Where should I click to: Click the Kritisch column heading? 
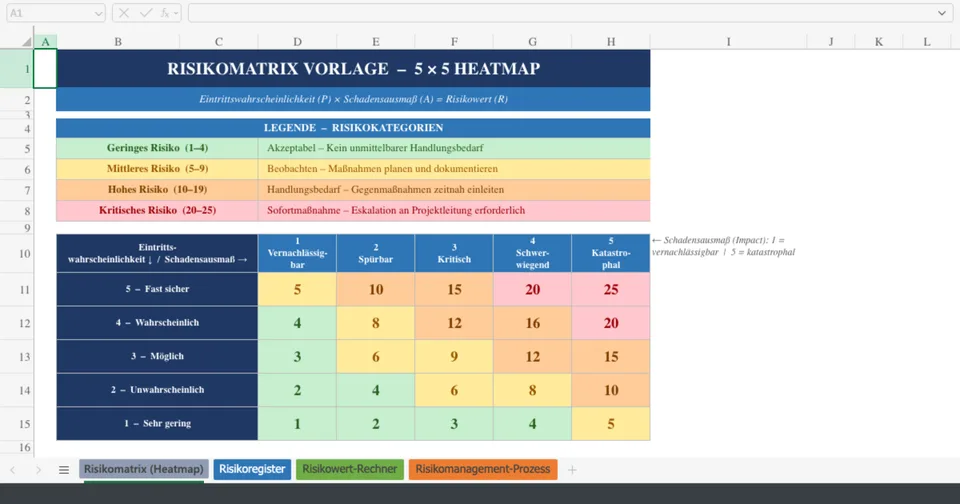(454, 253)
